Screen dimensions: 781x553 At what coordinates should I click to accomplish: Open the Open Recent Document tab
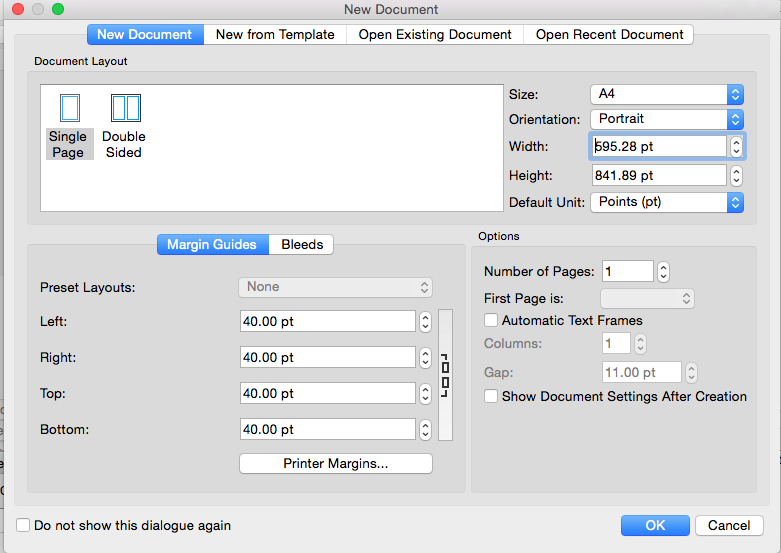609,35
